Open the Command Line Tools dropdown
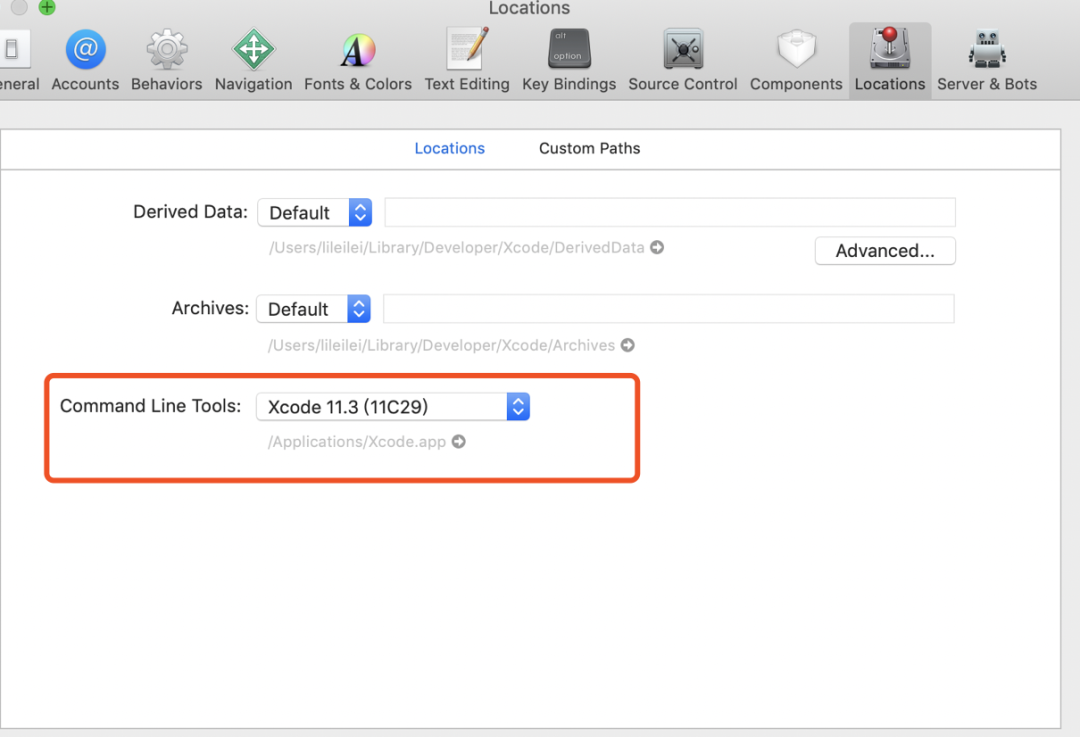The height and width of the screenshot is (737, 1080). (x=393, y=406)
